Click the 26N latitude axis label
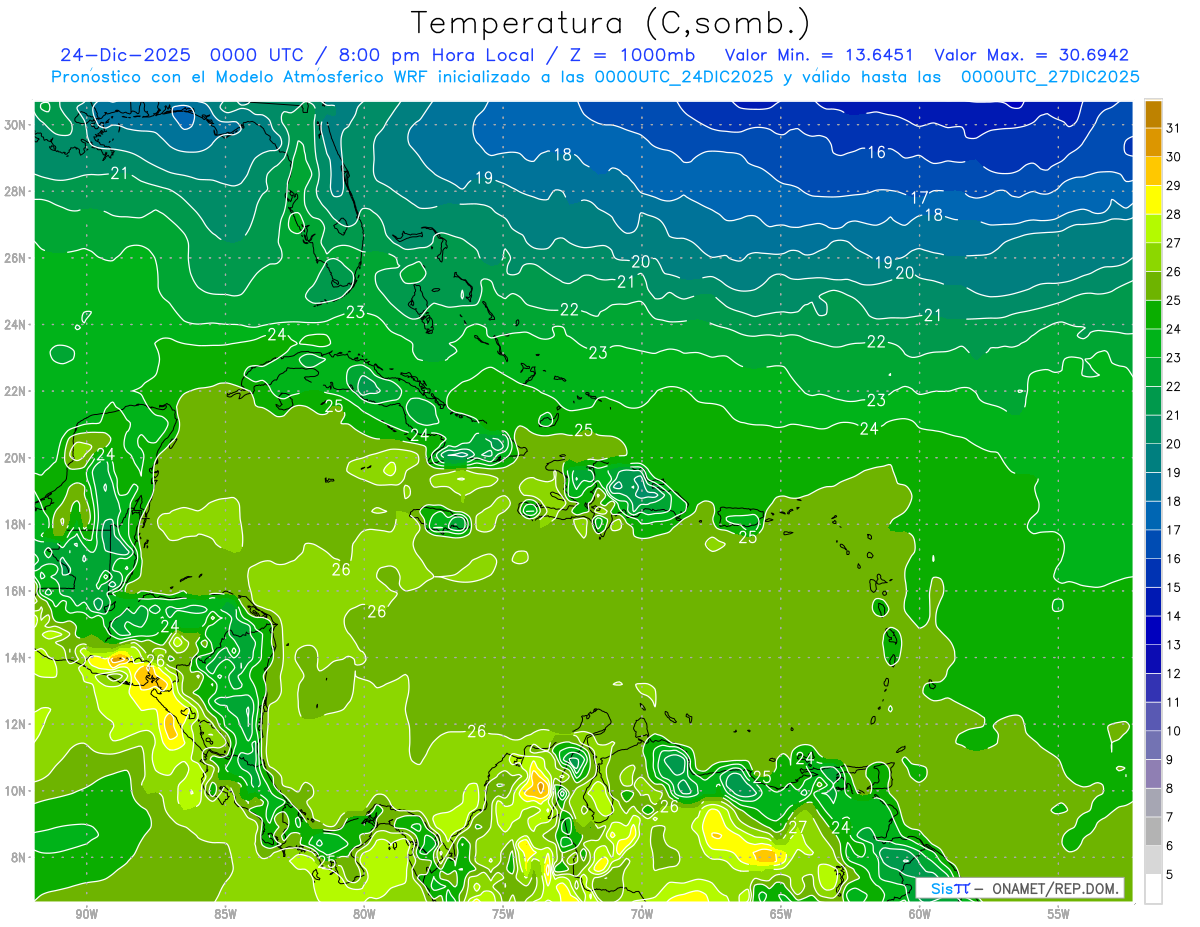Viewport: 1200px width, 927px height. point(17,258)
